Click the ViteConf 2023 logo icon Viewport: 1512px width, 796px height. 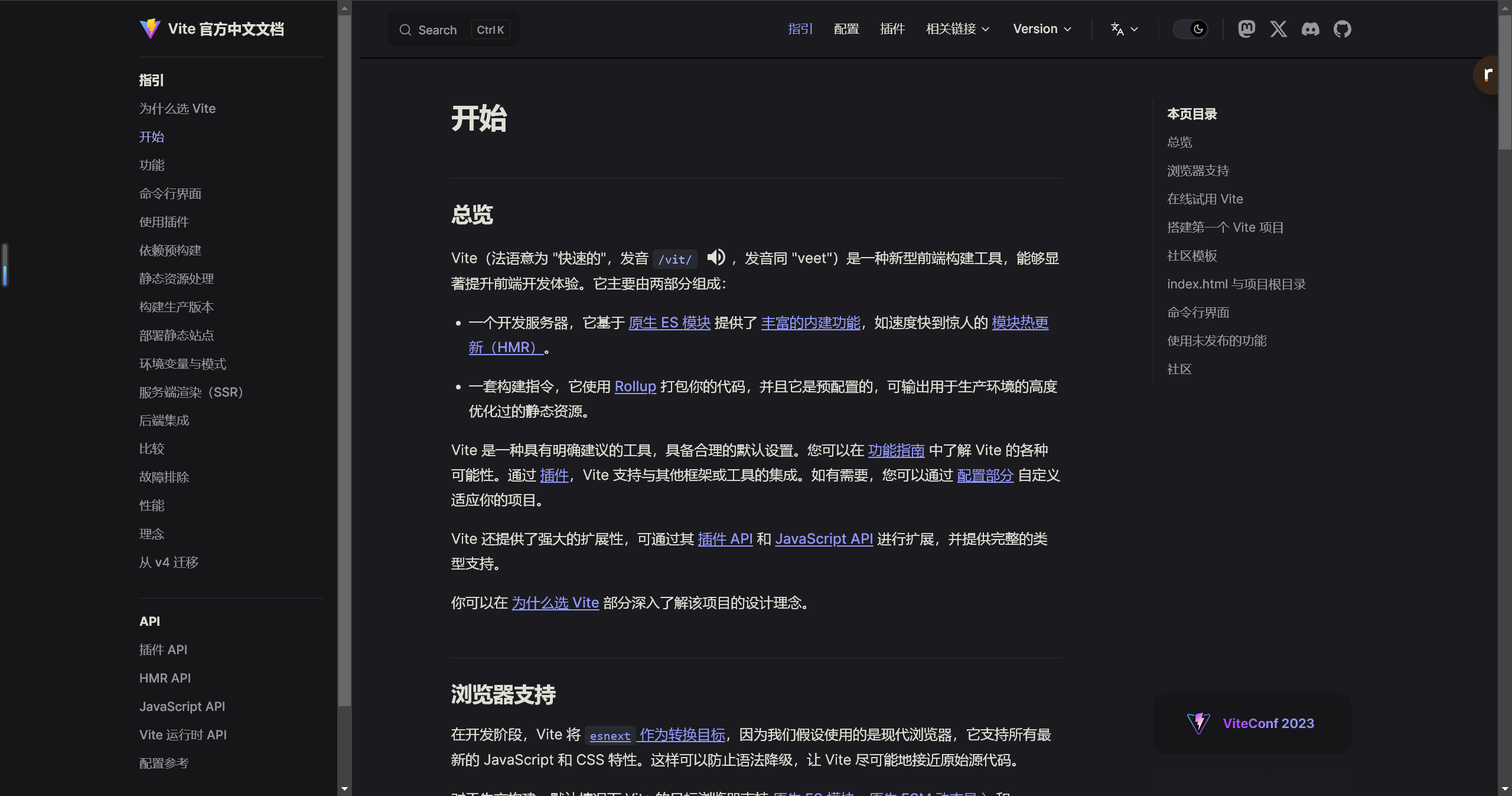[x=1198, y=723]
